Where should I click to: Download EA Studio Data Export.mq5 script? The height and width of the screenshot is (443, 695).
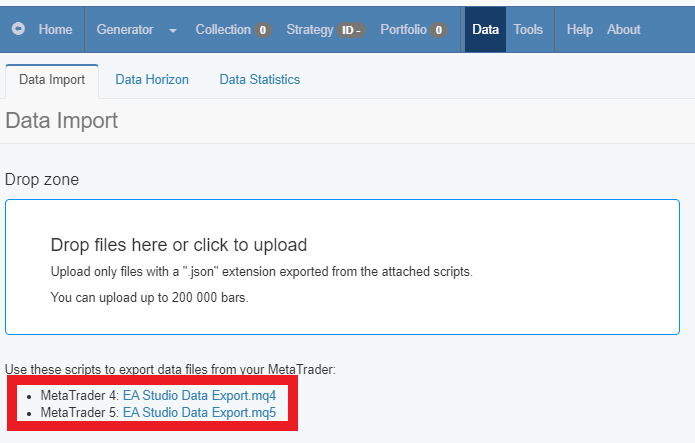click(x=199, y=411)
